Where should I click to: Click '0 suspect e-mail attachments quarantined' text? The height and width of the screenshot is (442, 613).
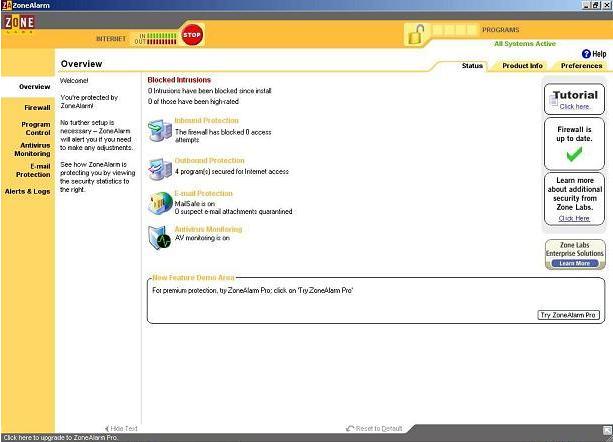(x=233, y=211)
